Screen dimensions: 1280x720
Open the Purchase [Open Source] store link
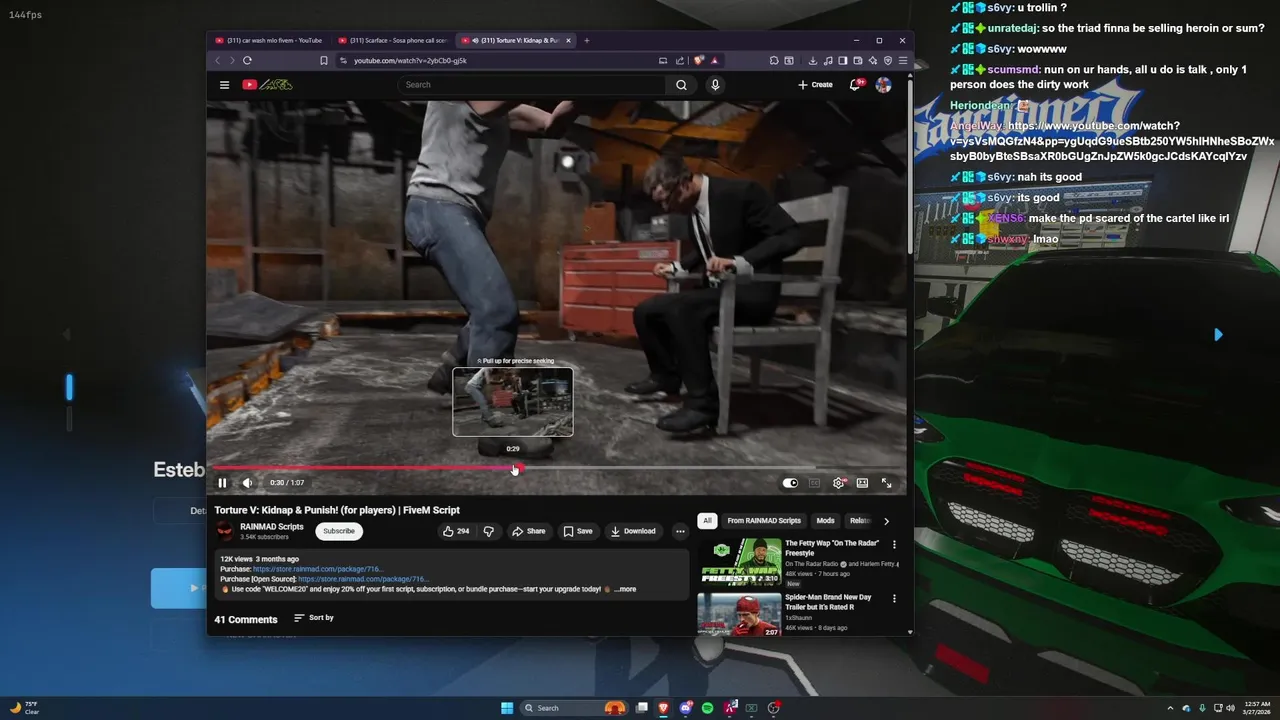pos(363,579)
